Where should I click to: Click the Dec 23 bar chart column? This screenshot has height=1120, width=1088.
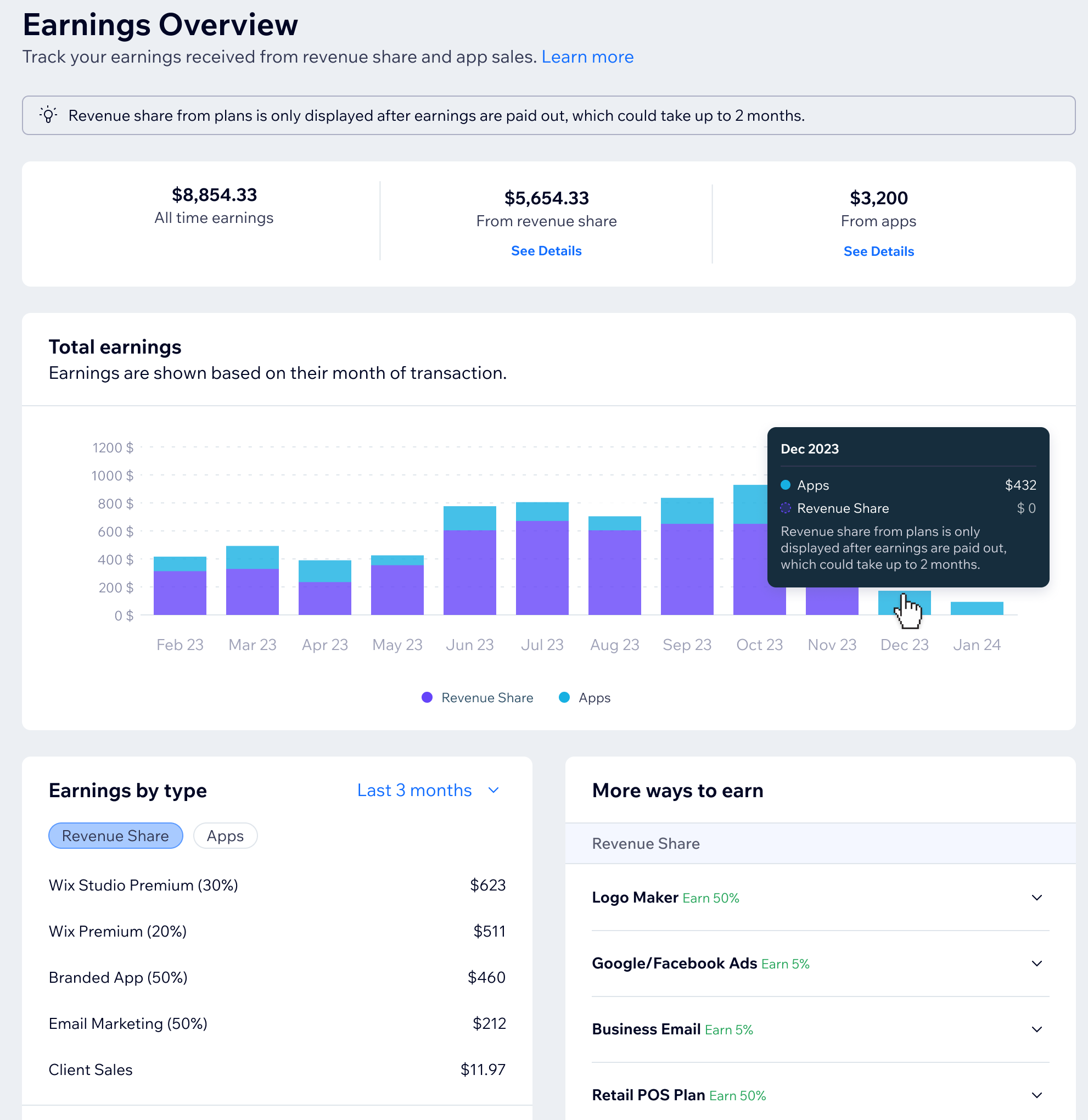pyautogui.click(x=905, y=601)
